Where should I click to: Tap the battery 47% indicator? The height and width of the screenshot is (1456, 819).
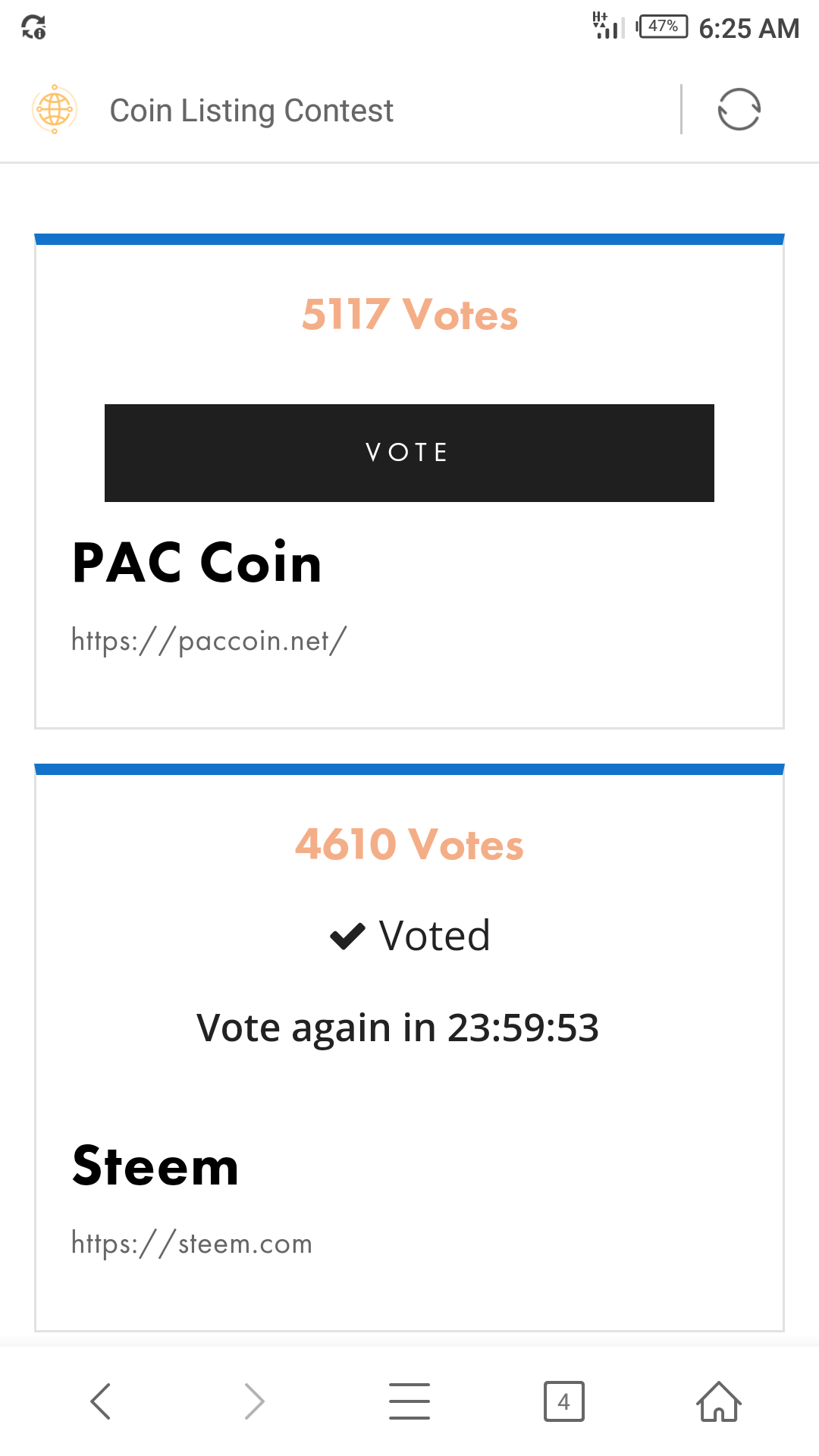pos(663,27)
